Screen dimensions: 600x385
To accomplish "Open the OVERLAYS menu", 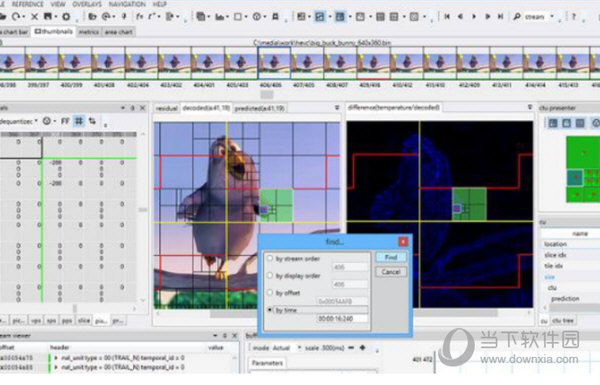I will 87,4.
